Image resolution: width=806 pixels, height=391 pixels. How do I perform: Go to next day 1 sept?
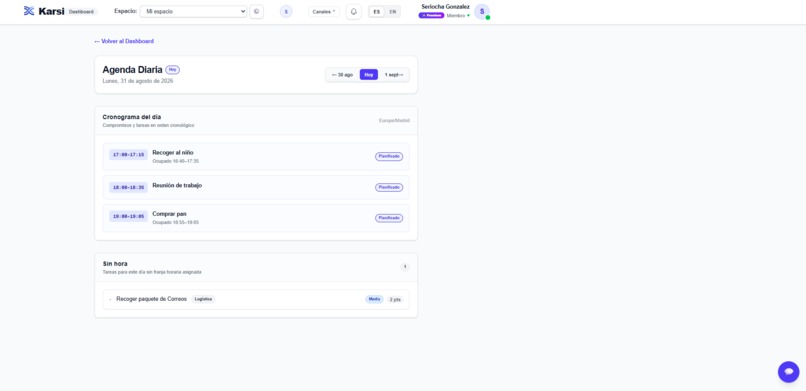point(394,75)
